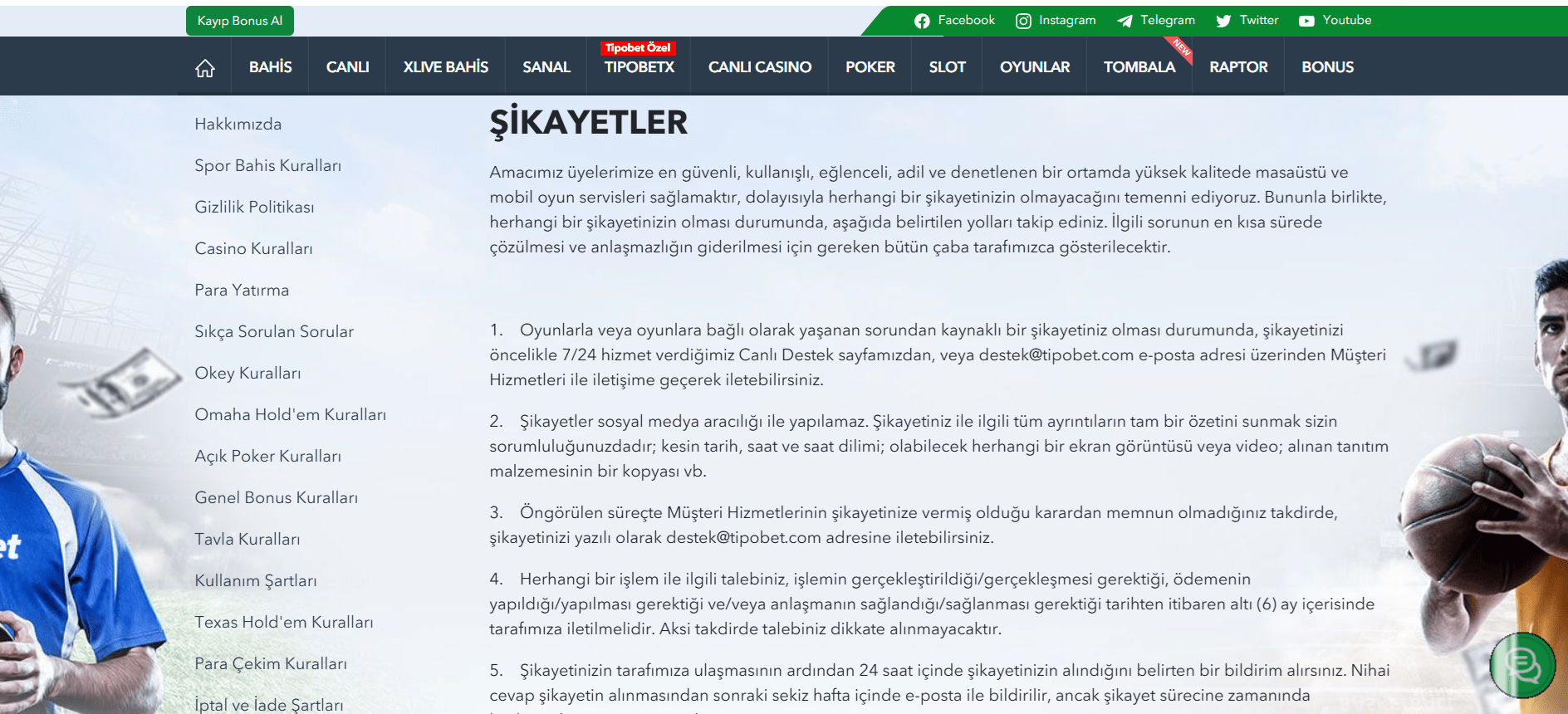The image size is (1568, 714).
Task: Select TIPOBETX in the navigation bar
Action: 639,67
